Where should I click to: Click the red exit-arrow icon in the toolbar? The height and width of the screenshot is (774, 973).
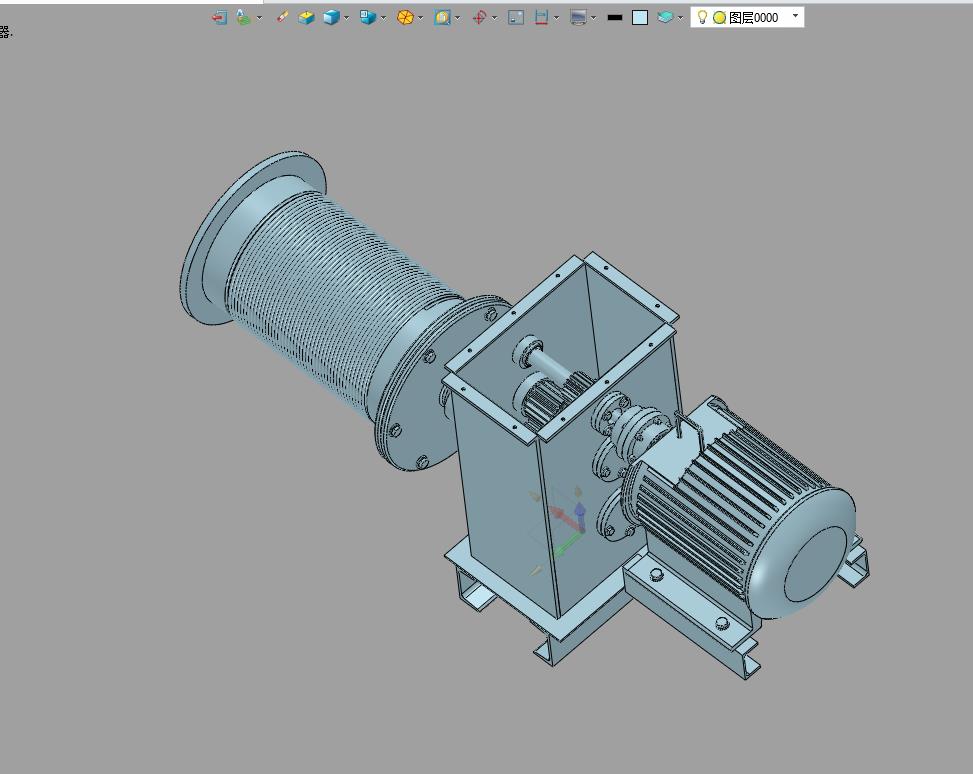click(219, 17)
